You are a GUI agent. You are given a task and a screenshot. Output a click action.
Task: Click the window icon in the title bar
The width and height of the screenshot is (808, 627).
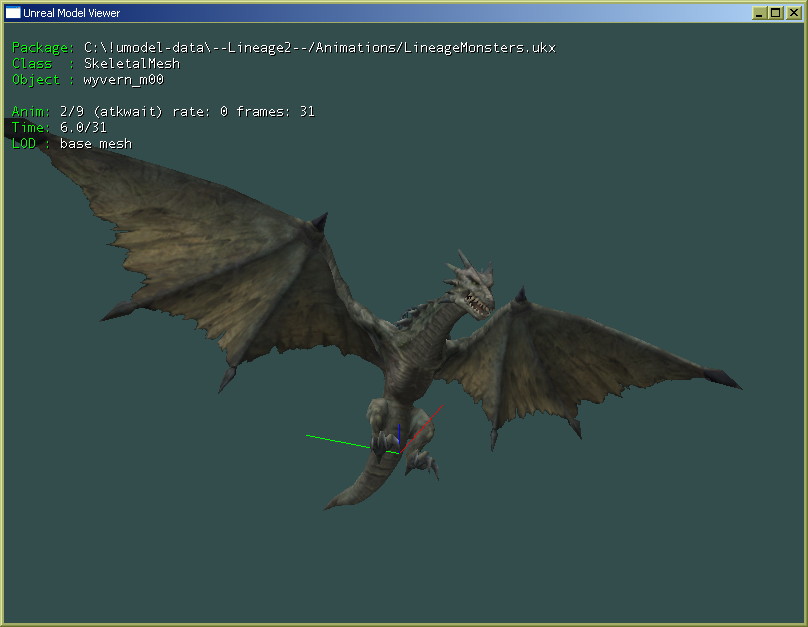point(13,13)
